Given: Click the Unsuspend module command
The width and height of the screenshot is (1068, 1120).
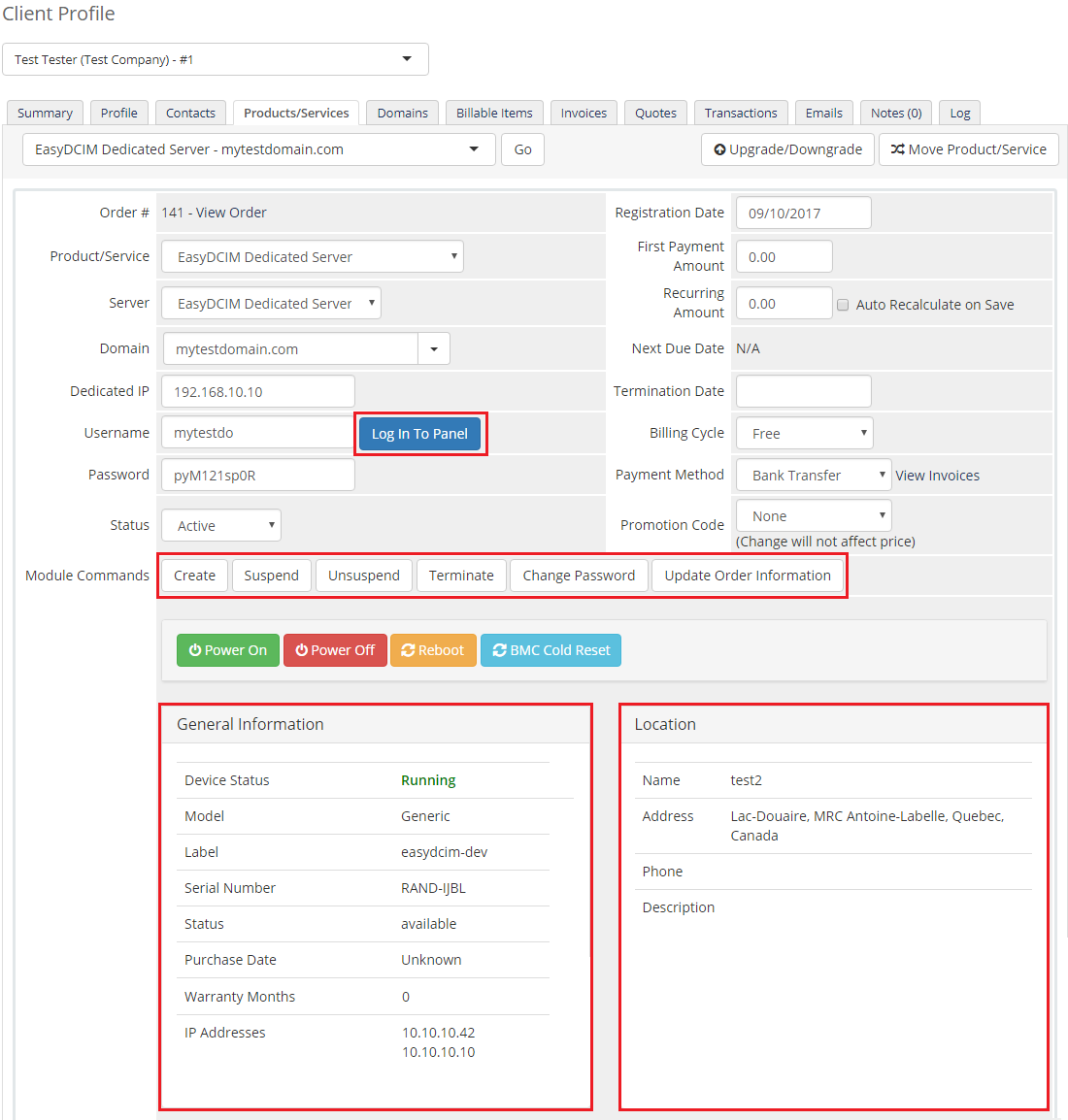Looking at the screenshot, I should [x=364, y=575].
